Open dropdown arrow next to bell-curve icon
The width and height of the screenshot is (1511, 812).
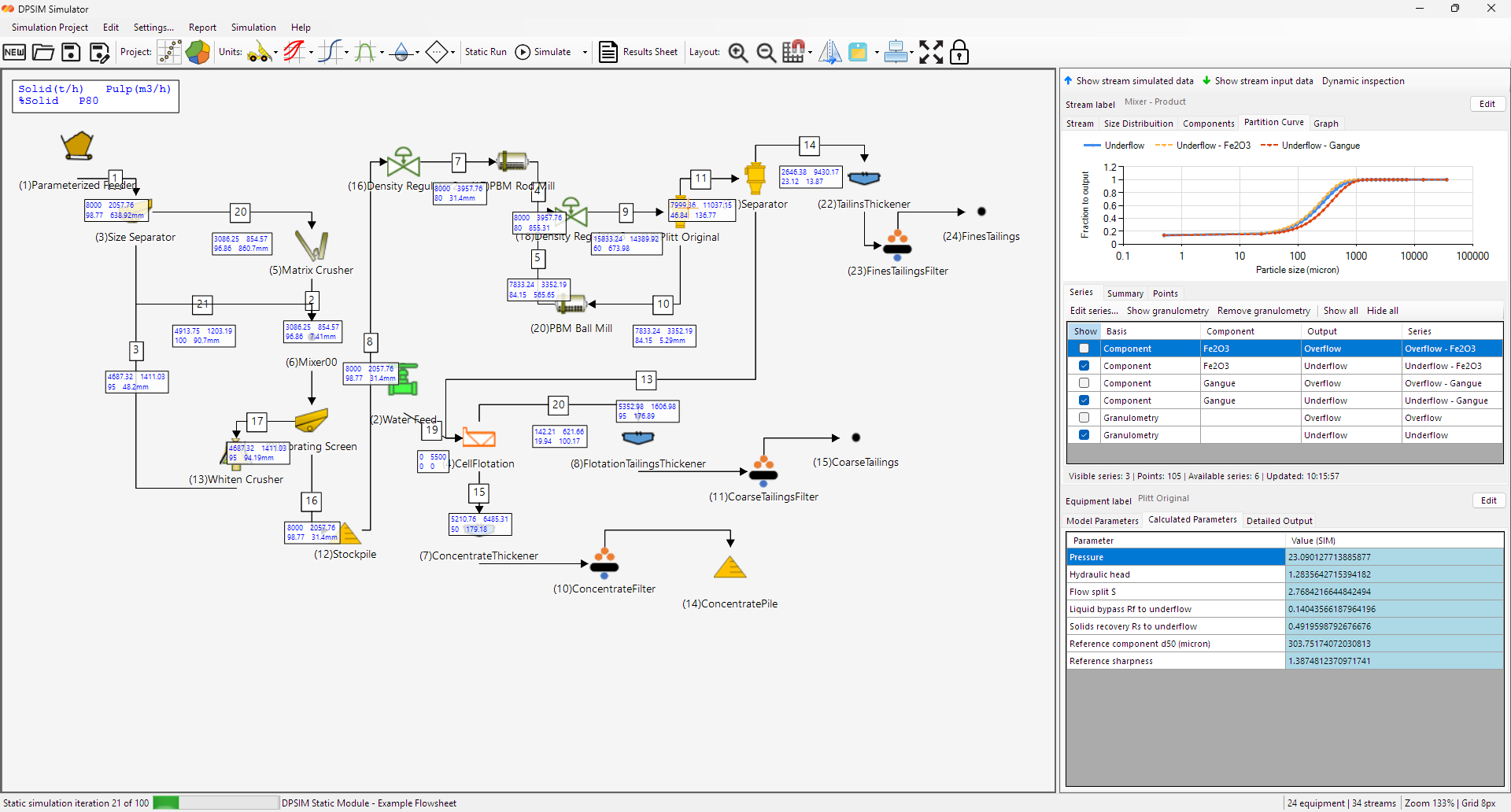(382, 53)
